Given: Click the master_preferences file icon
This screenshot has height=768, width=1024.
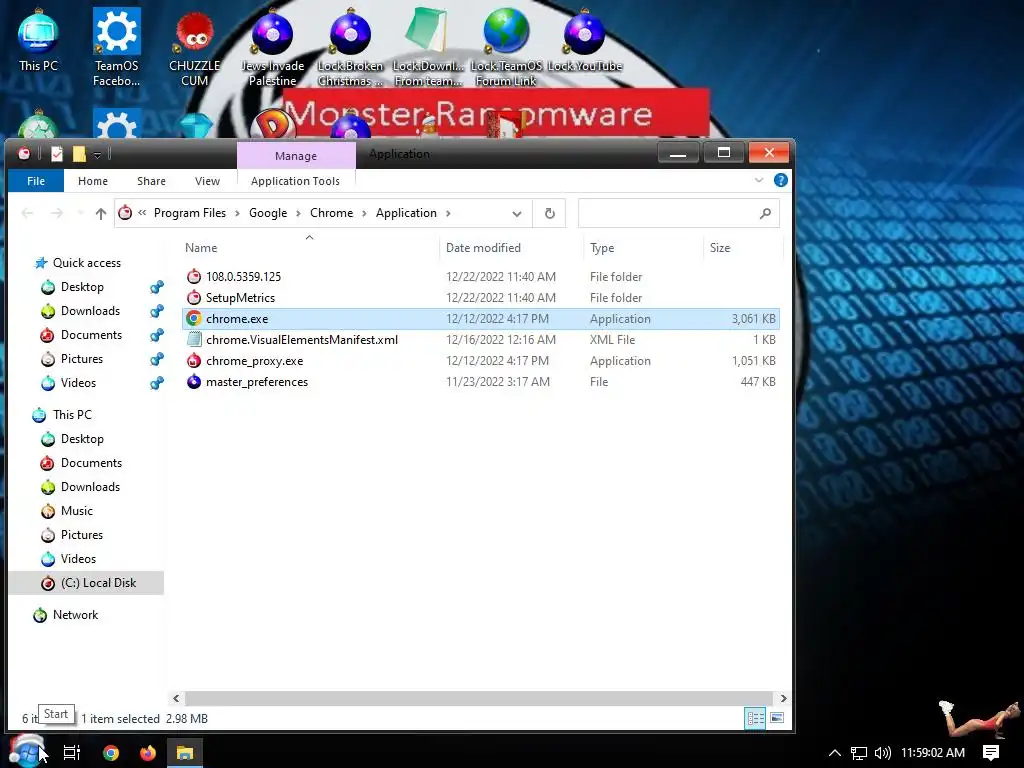Looking at the screenshot, I should 194,381.
